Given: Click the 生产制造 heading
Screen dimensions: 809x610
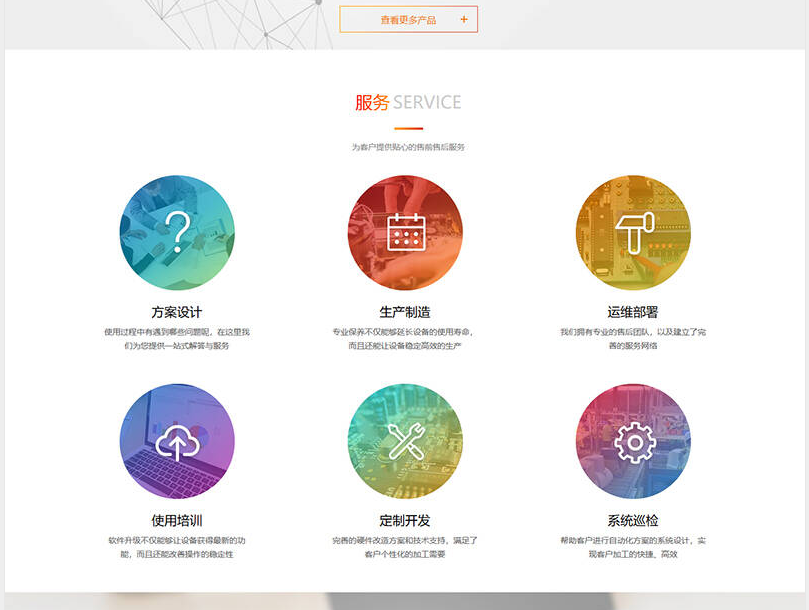Looking at the screenshot, I should [405, 312].
